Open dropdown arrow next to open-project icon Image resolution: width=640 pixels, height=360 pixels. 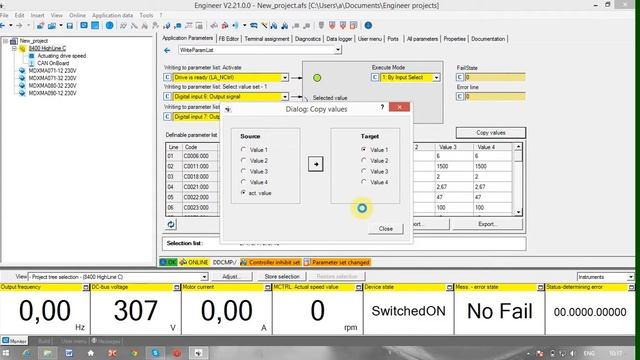[61, 26]
